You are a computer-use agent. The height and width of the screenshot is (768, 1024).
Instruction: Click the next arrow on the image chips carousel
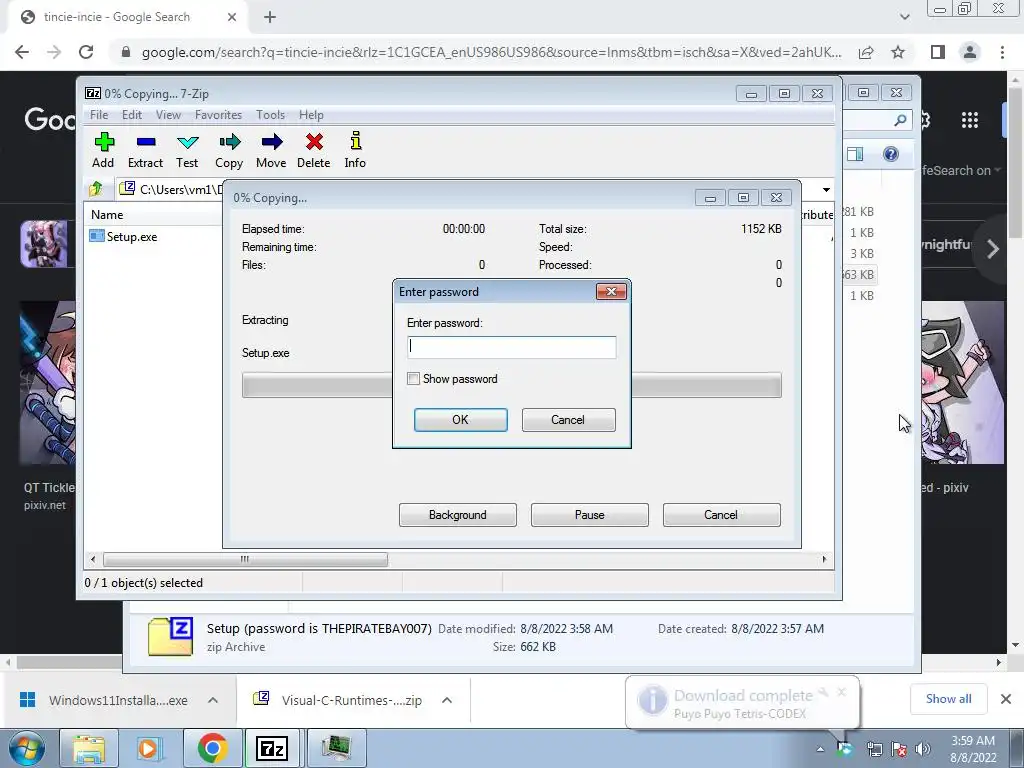[x=993, y=249]
